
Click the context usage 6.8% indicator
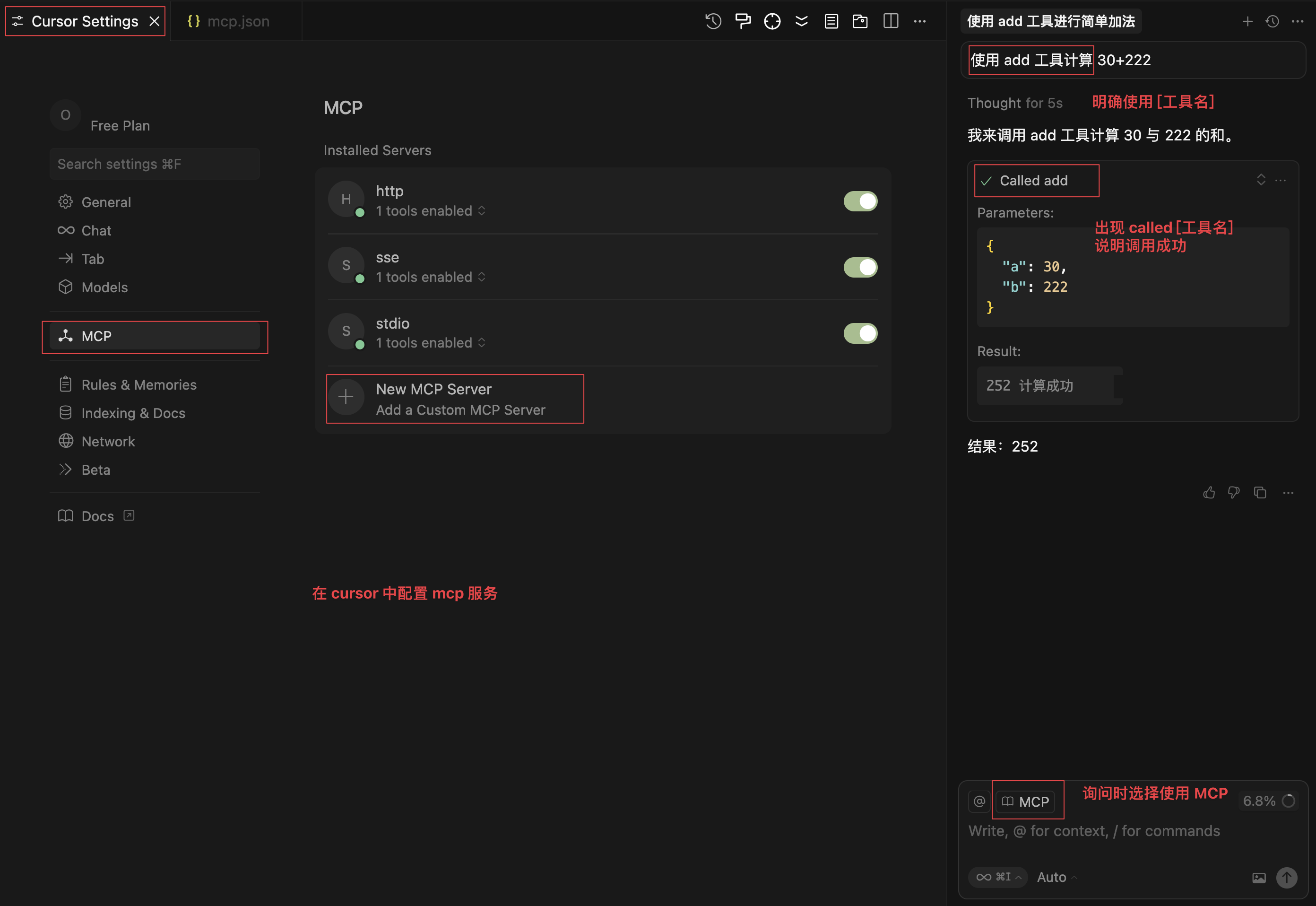(x=1268, y=801)
